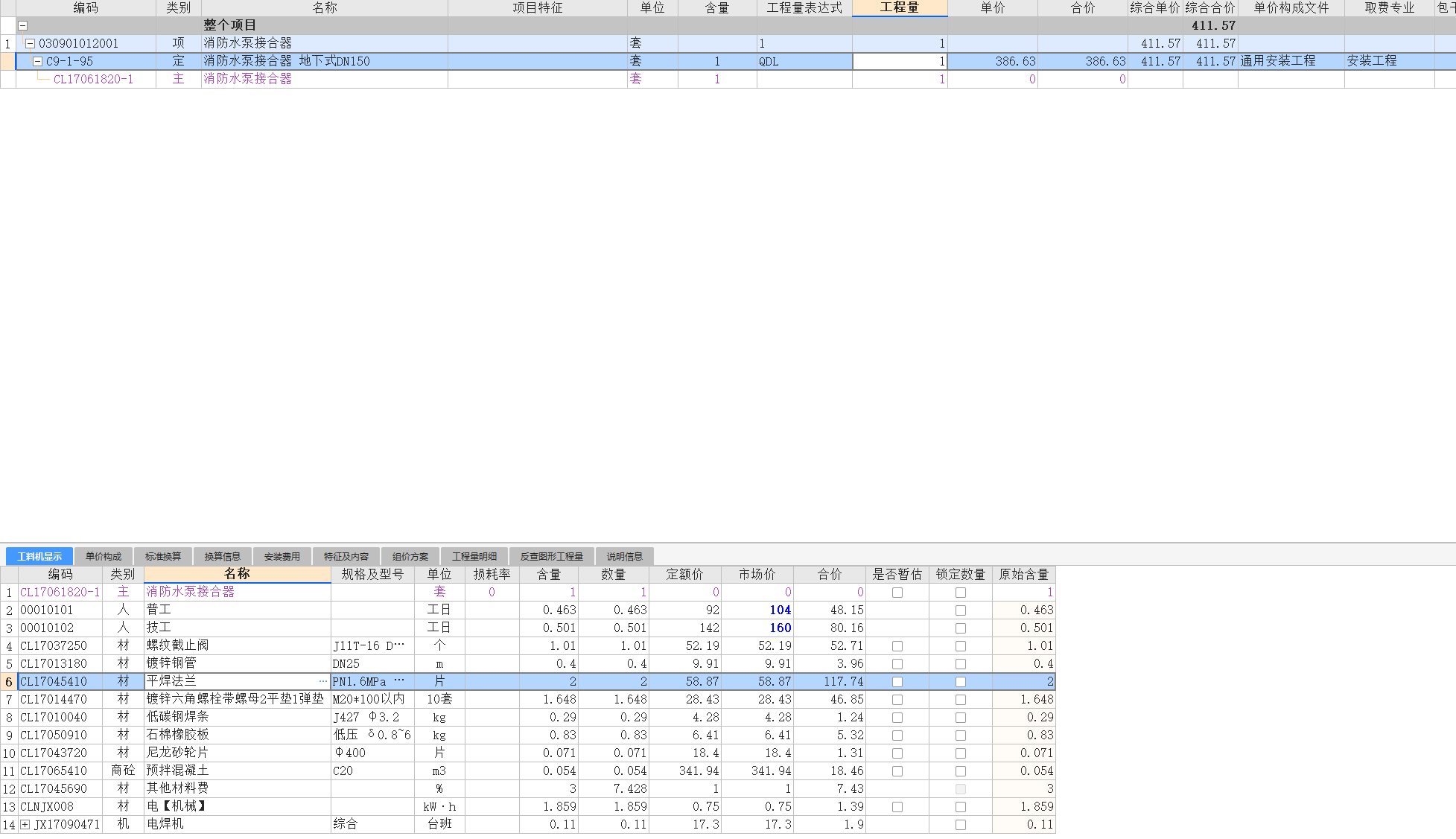
Task: Open the 工程量明细 tab
Action: tap(474, 556)
